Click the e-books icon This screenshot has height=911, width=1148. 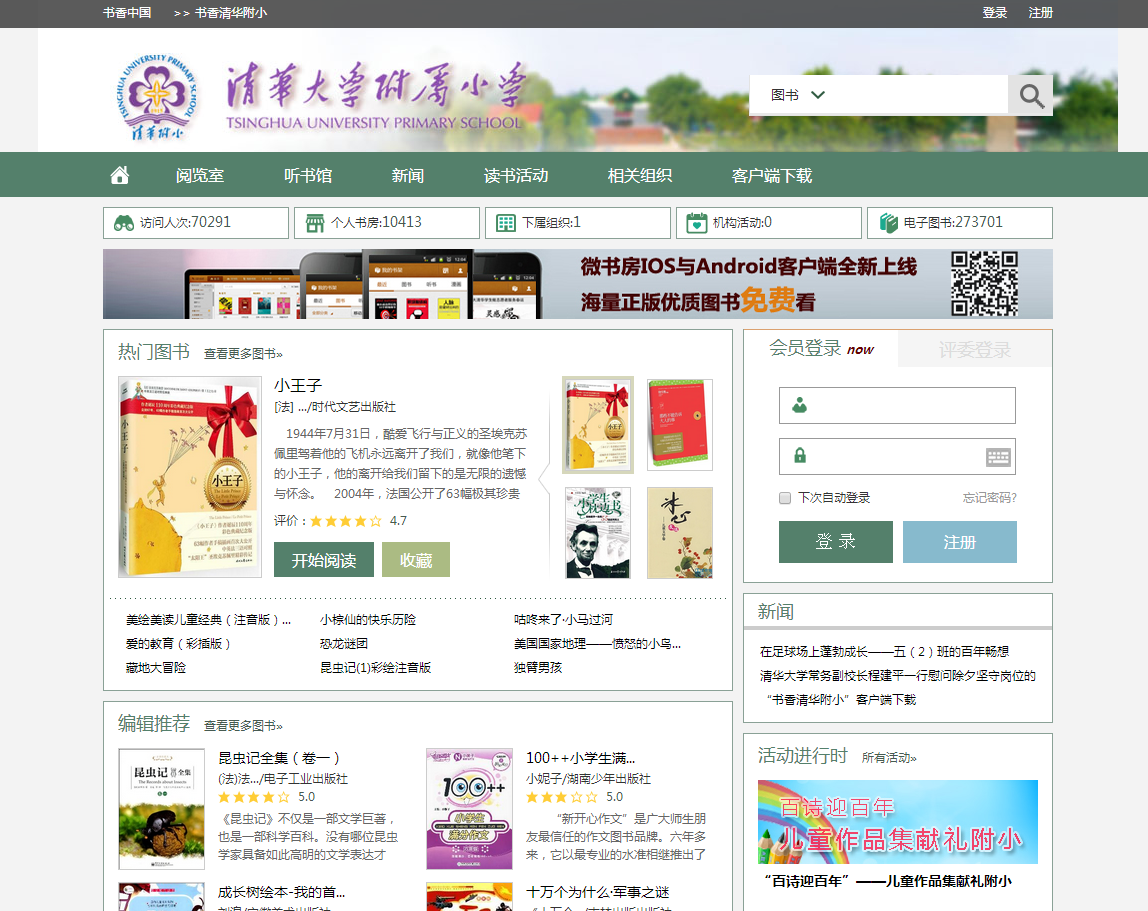888,223
